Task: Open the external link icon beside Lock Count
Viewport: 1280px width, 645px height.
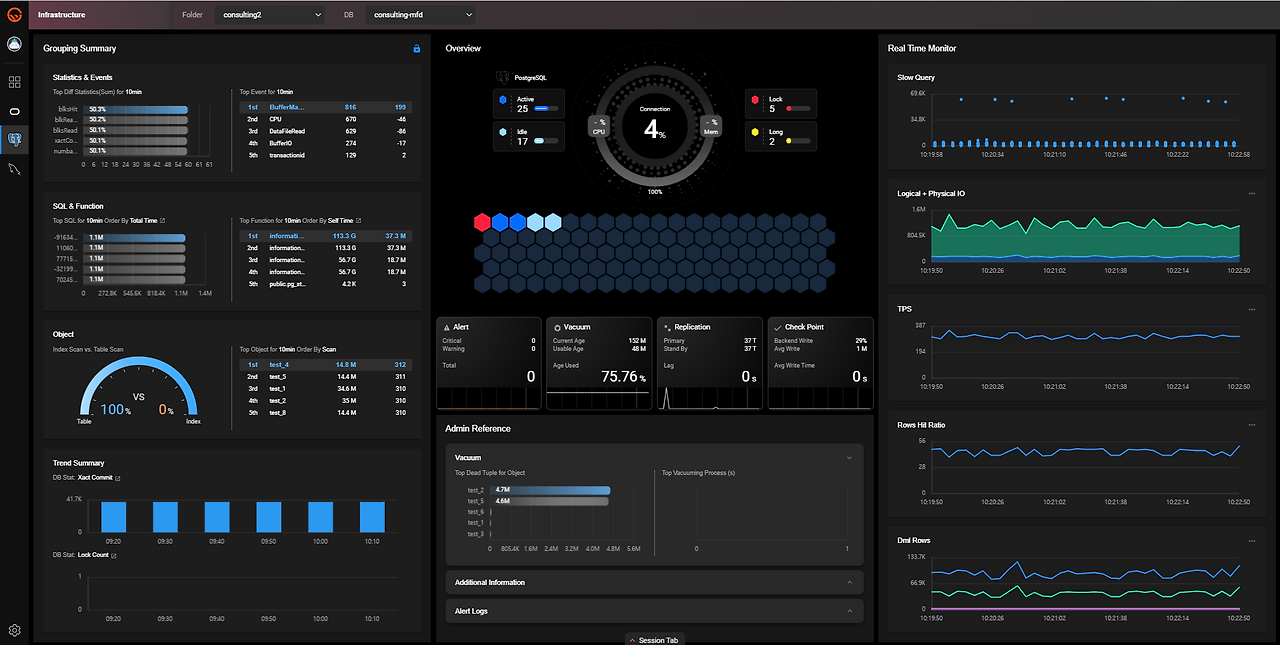Action: (x=113, y=555)
